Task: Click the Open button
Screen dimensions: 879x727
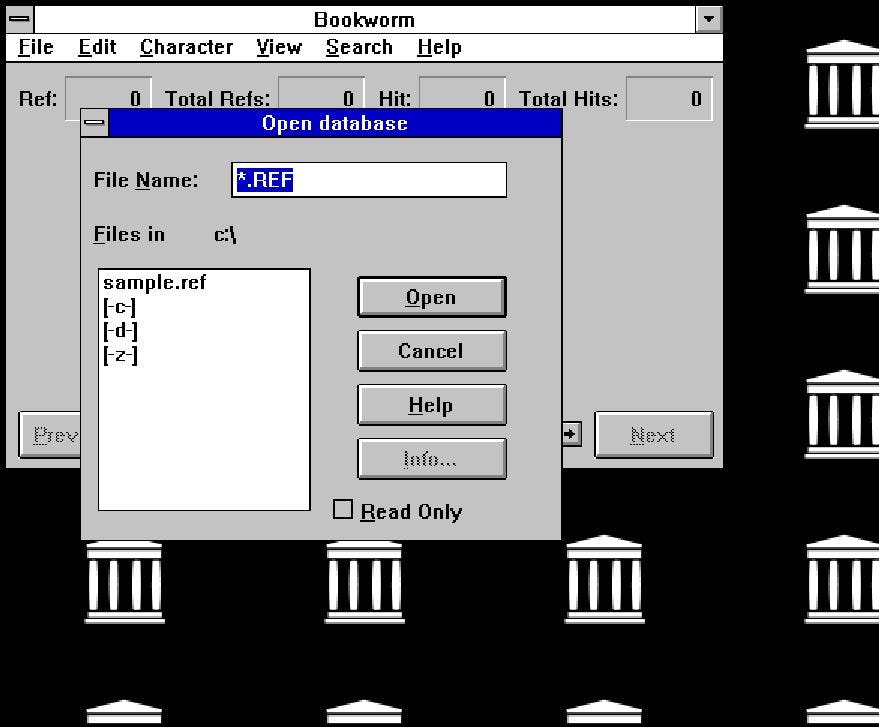Action: click(431, 296)
